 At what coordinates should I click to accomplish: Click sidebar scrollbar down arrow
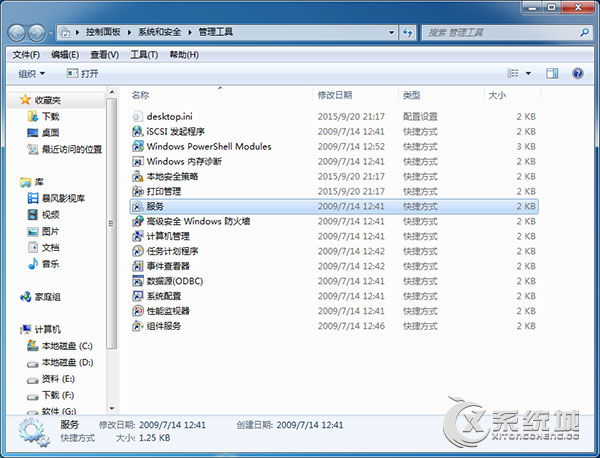(x=112, y=409)
